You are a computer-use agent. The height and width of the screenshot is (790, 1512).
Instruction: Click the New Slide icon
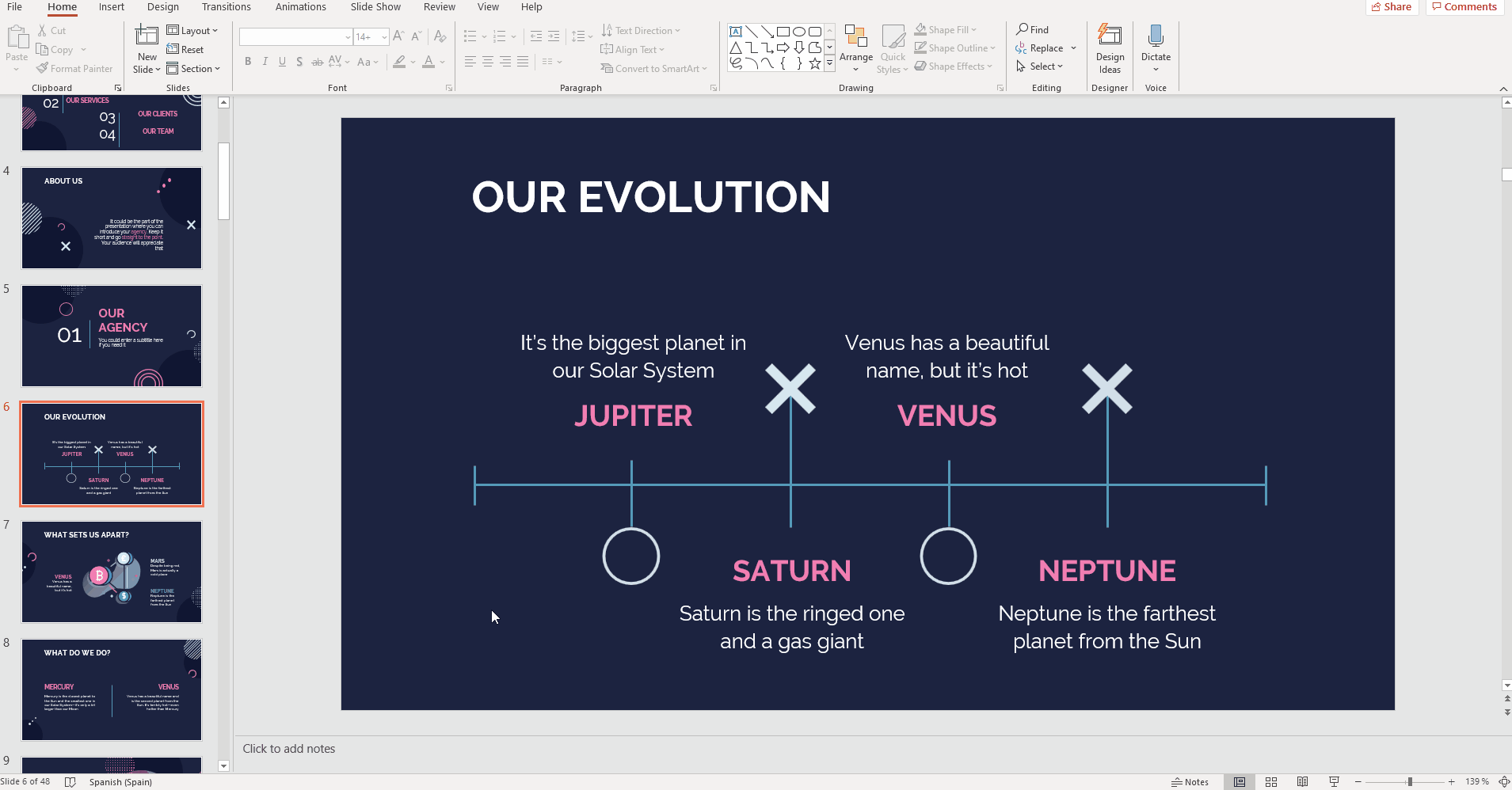coord(147,36)
